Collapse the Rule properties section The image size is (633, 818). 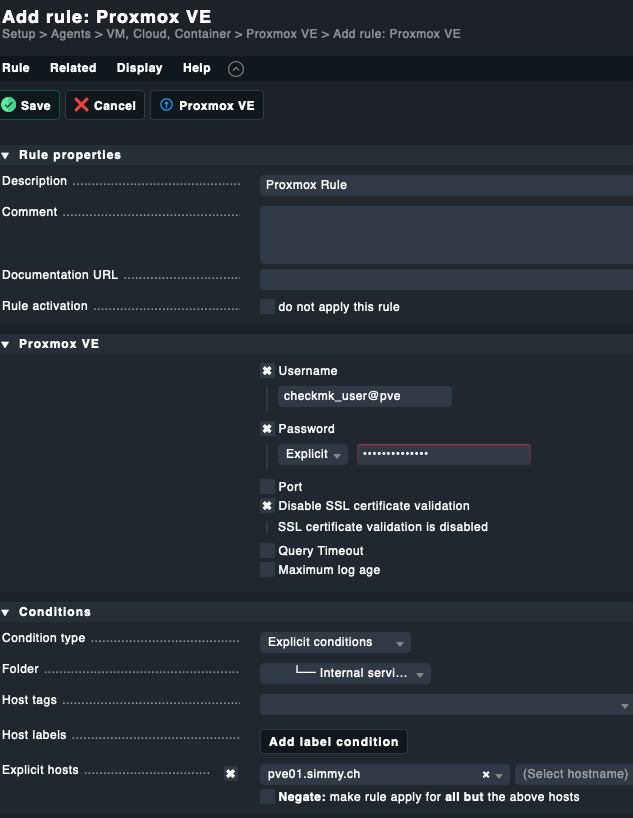coord(6,155)
